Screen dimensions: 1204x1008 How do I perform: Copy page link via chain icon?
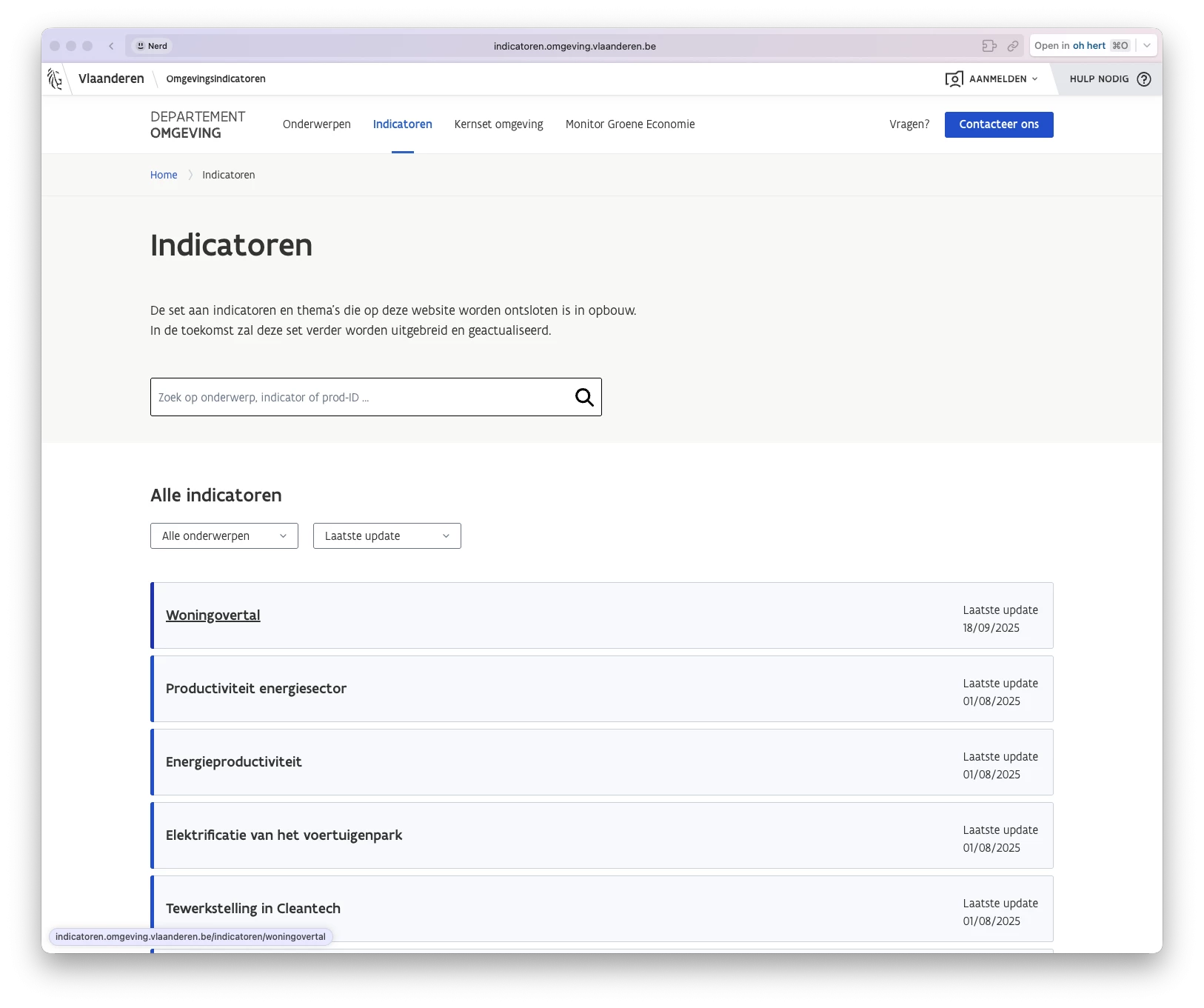(1012, 46)
